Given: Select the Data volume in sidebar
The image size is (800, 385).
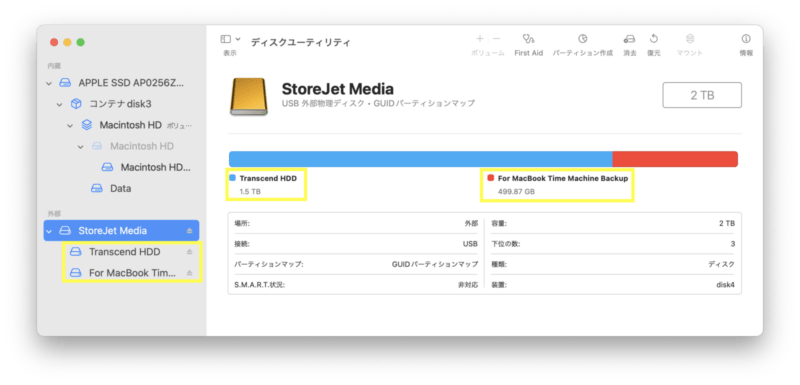Looking at the screenshot, I should 121,189.
